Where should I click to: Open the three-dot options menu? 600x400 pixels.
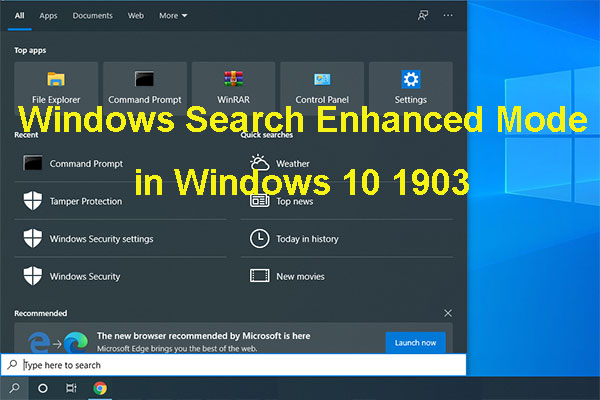click(x=448, y=15)
